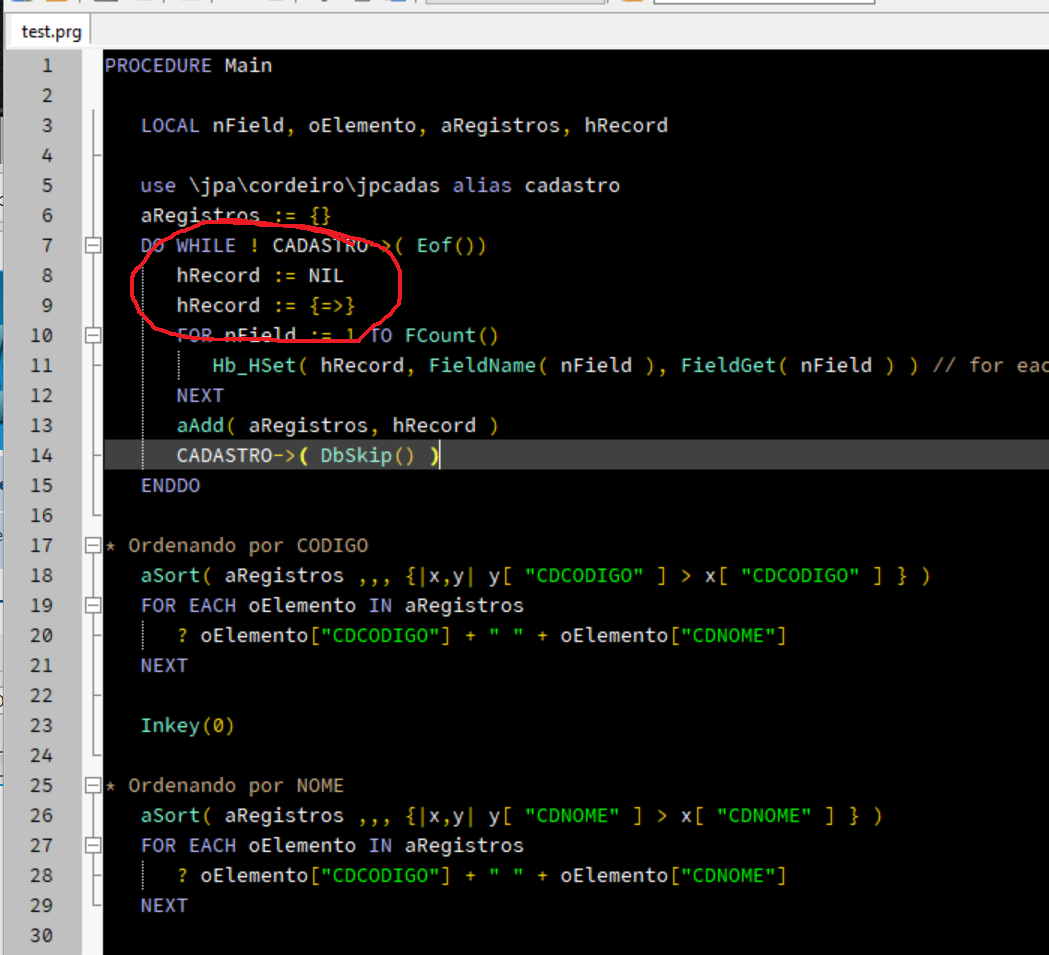1049x955 pixels.
Task: Collapse the FOR EACH loop on line 19
Action: tap(93, 606)
